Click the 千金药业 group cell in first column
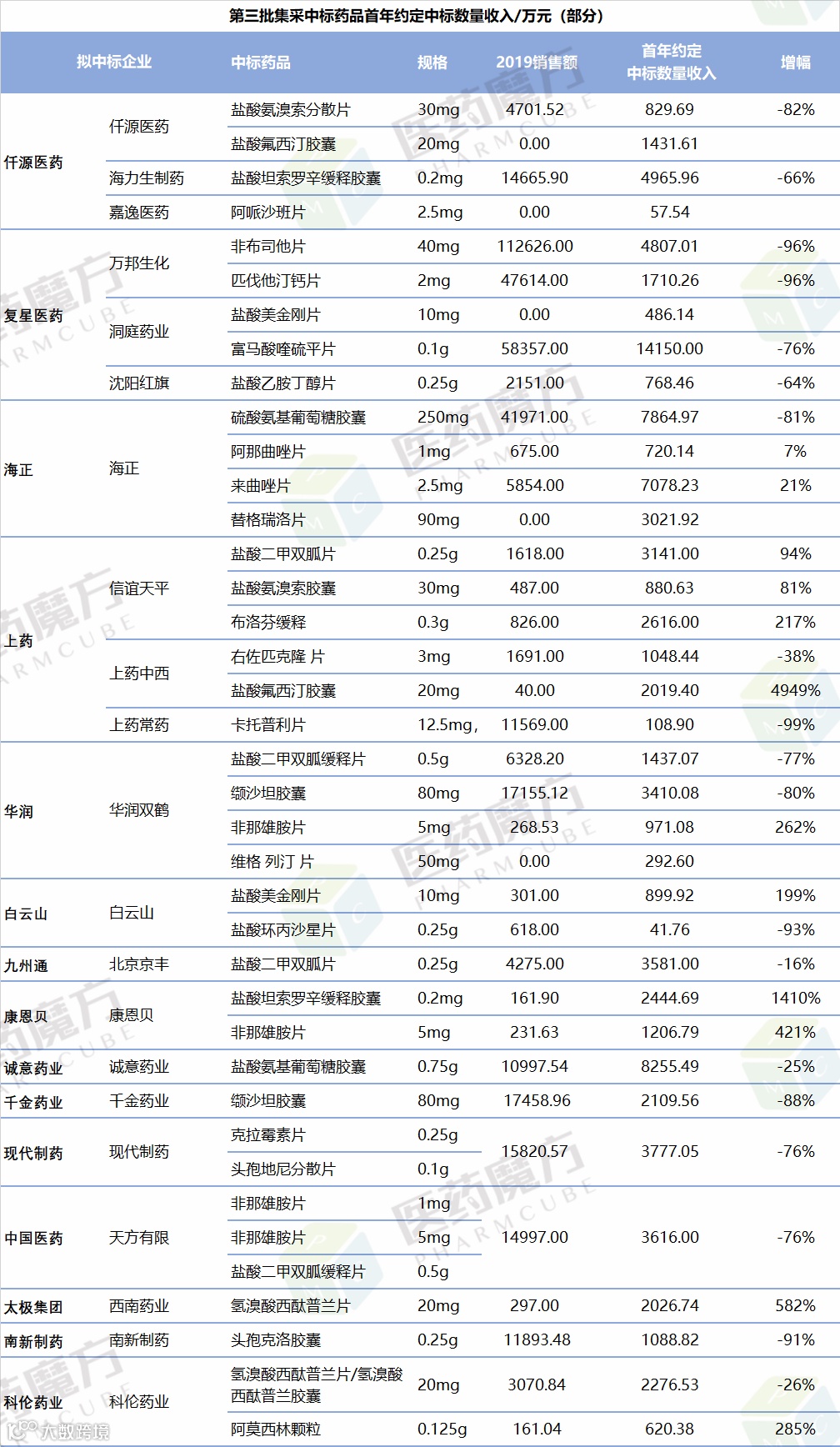 click(x=33, y=1102)
